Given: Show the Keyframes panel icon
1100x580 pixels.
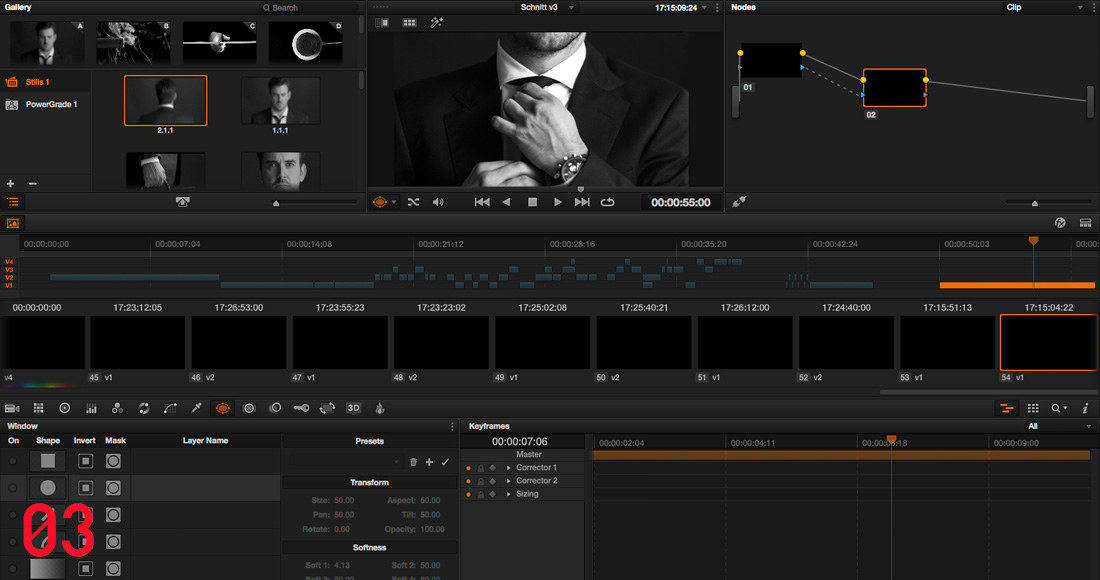Looking at the screenshot, I should [x=1007, y=408].
